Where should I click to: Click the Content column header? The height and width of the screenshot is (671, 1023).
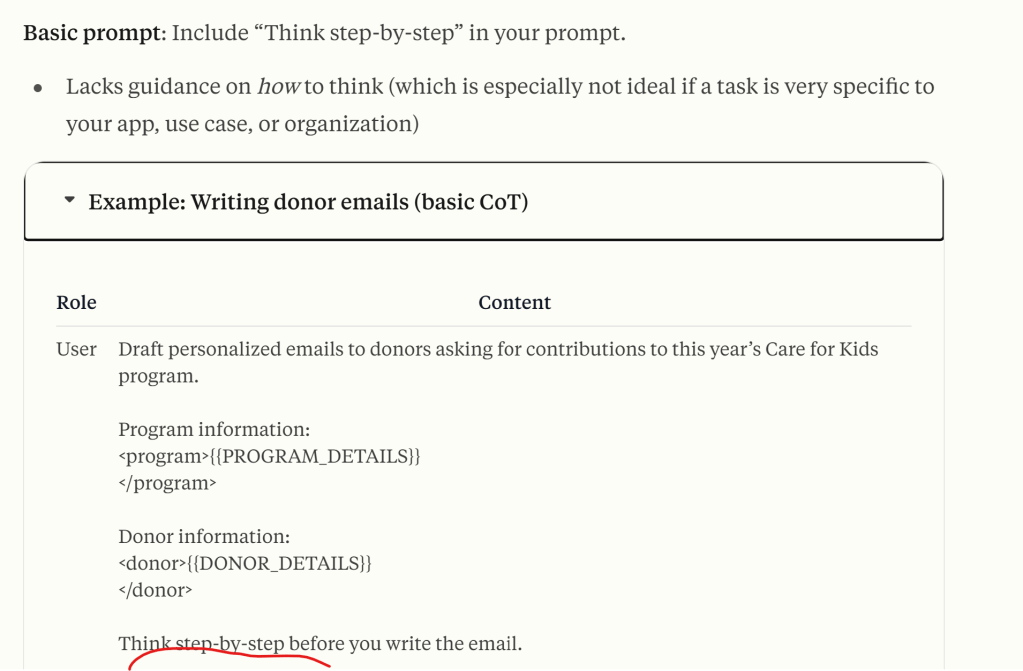[x=514, y=302]
